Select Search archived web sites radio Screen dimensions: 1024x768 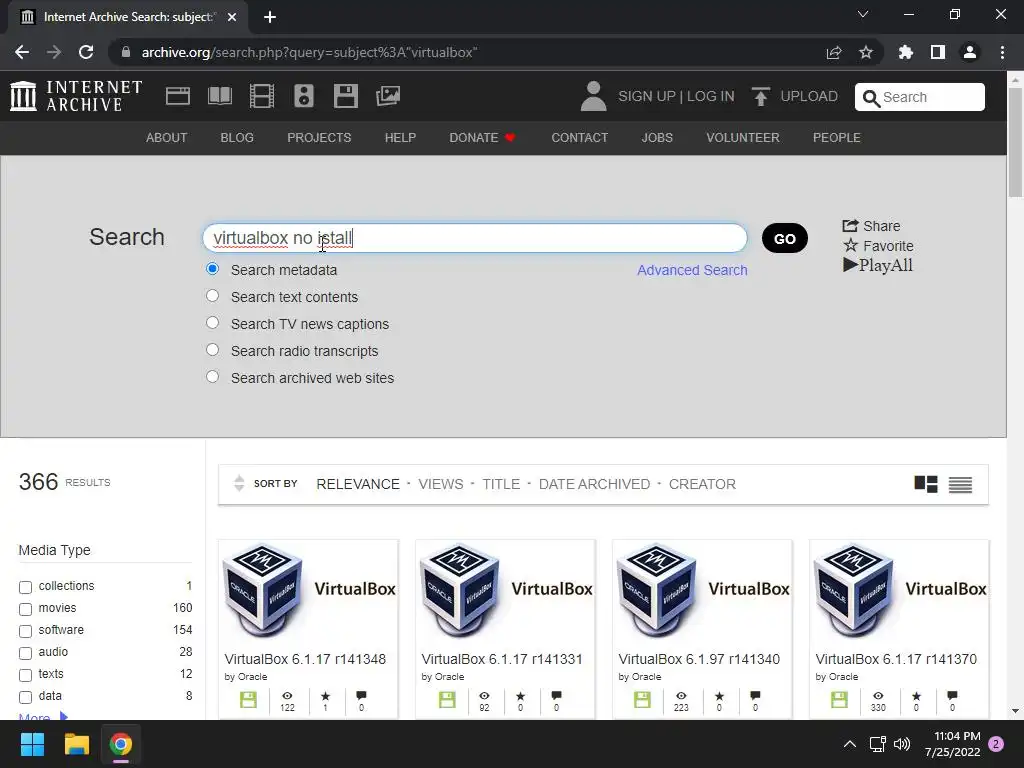212,377
